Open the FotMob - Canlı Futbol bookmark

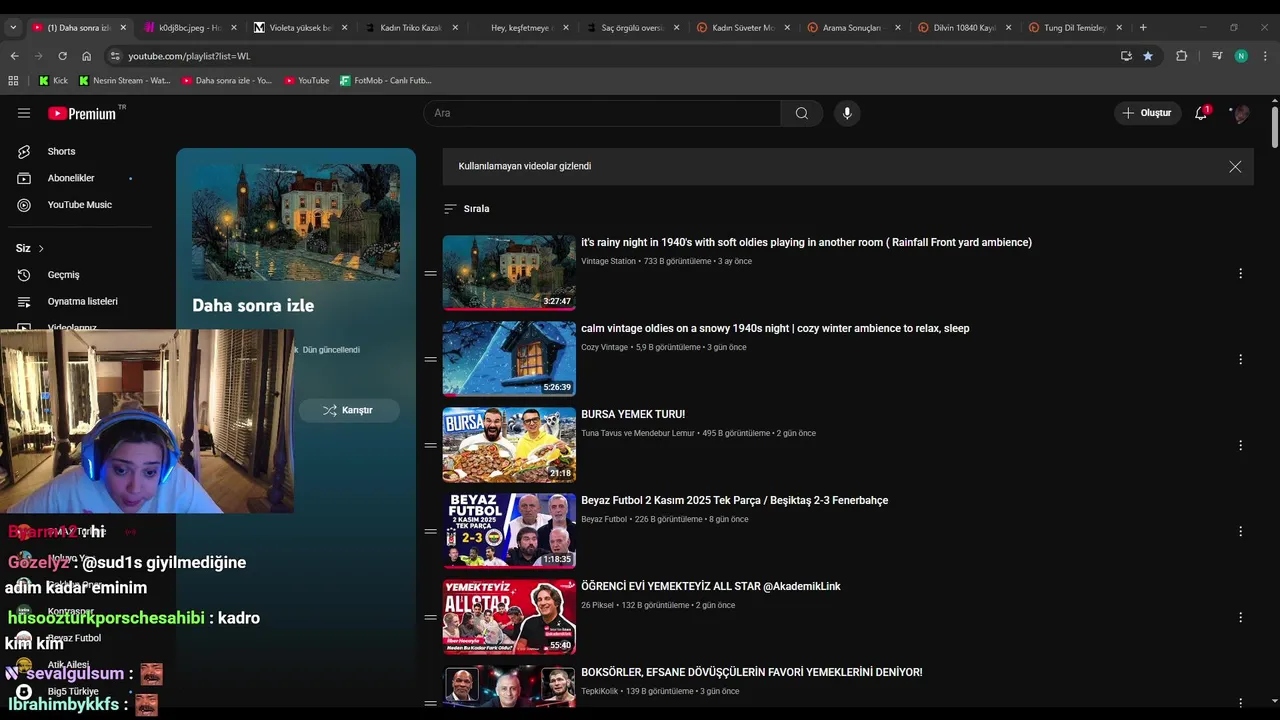click(385, 80)
